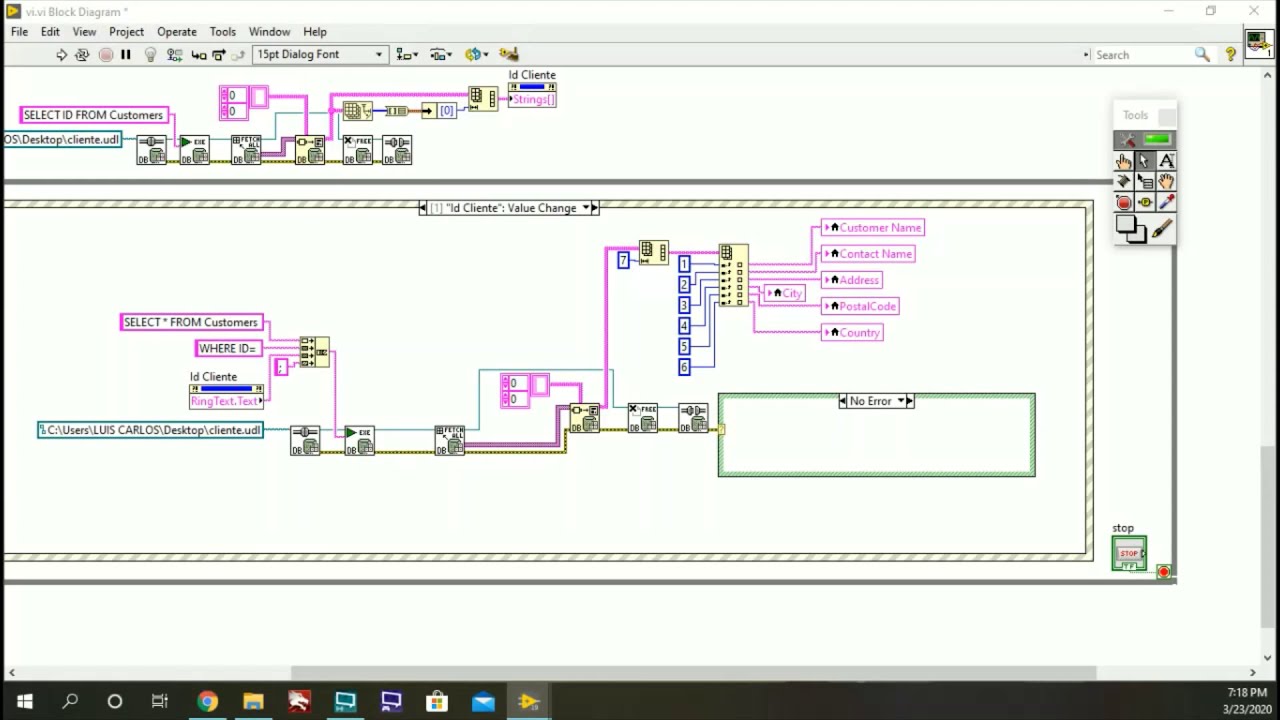This screenshot has height=720, width=1280.
Task: Click the DB Execute Query node in event case
Action: click(358, 440)
